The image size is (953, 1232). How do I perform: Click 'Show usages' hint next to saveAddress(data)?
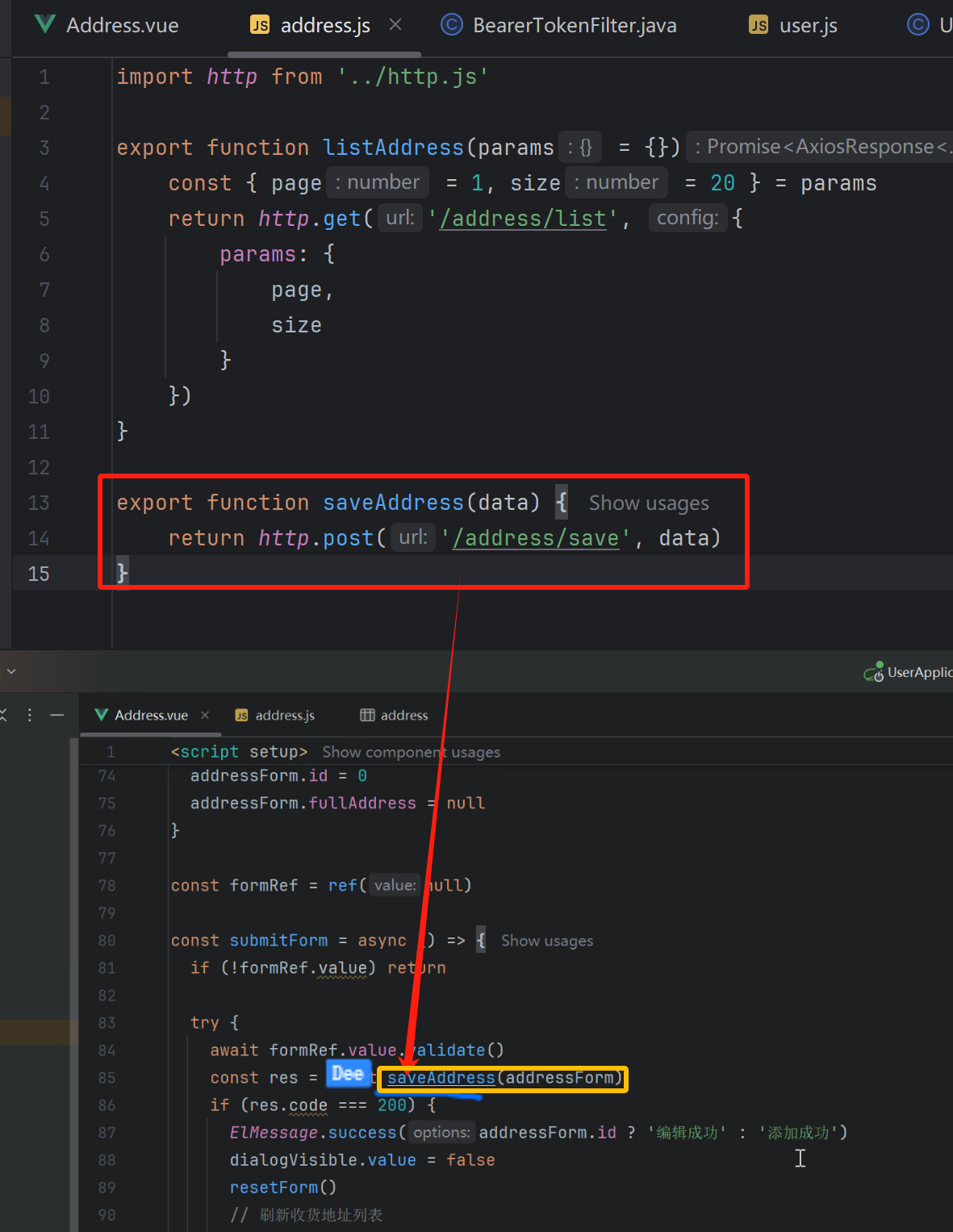649,503
